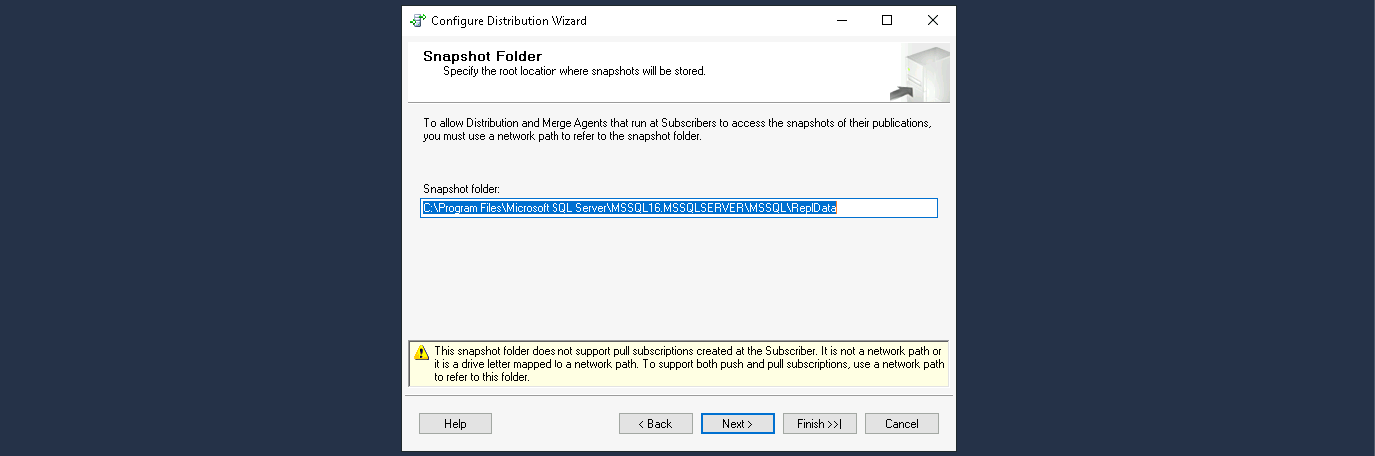
Task: Click the paragraph about Distribution and Merge Agents
Action: coord(677,129)
